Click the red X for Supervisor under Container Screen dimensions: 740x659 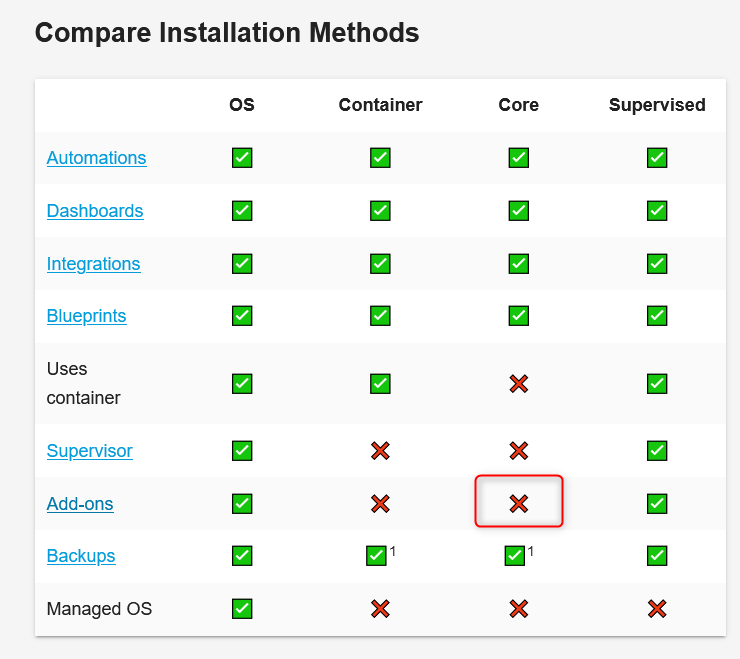click(x=380, y=451)
